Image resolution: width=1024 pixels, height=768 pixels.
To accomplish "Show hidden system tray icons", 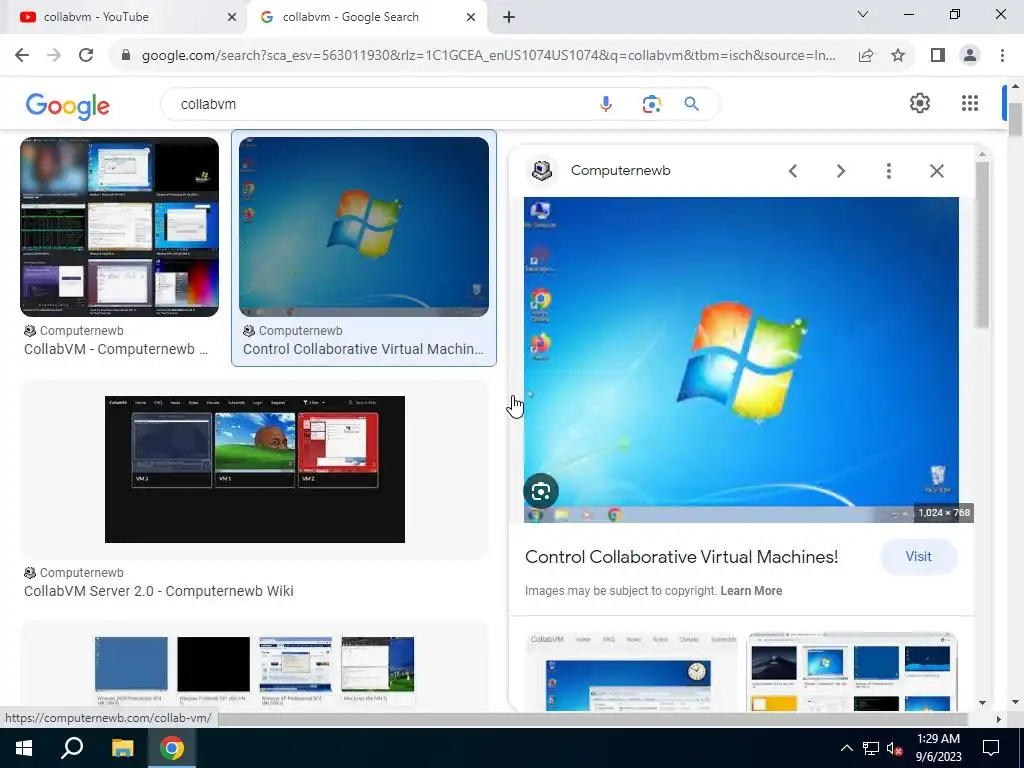I will [x=846, y=748].
